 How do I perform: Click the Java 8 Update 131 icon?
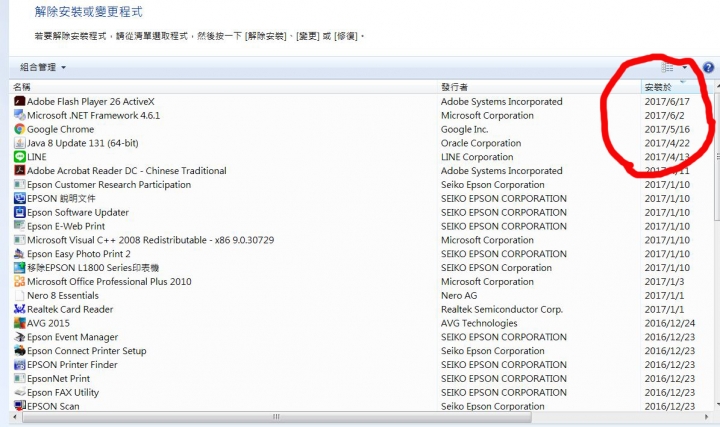click(x=19, y=143)
